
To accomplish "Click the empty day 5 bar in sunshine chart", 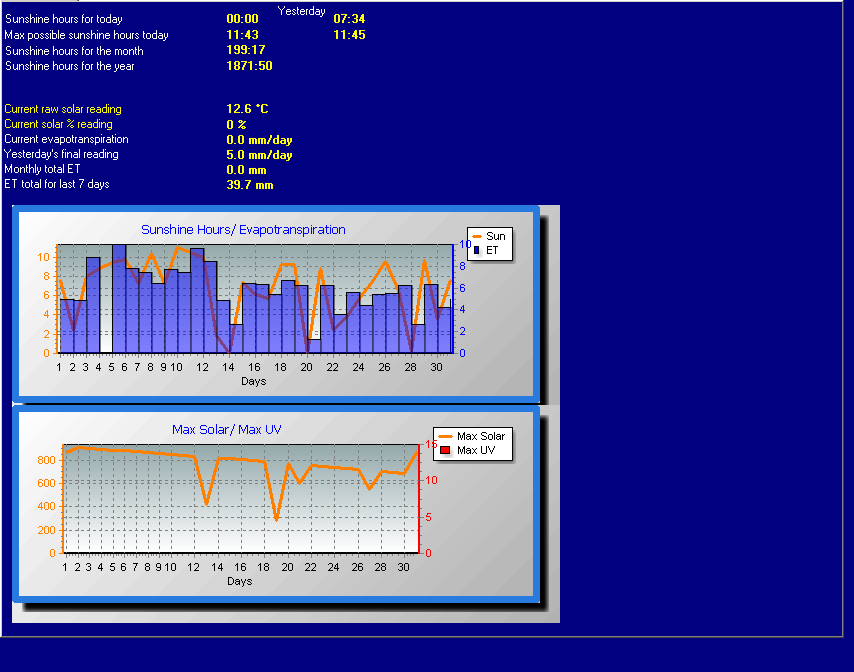I will [106, 308].
